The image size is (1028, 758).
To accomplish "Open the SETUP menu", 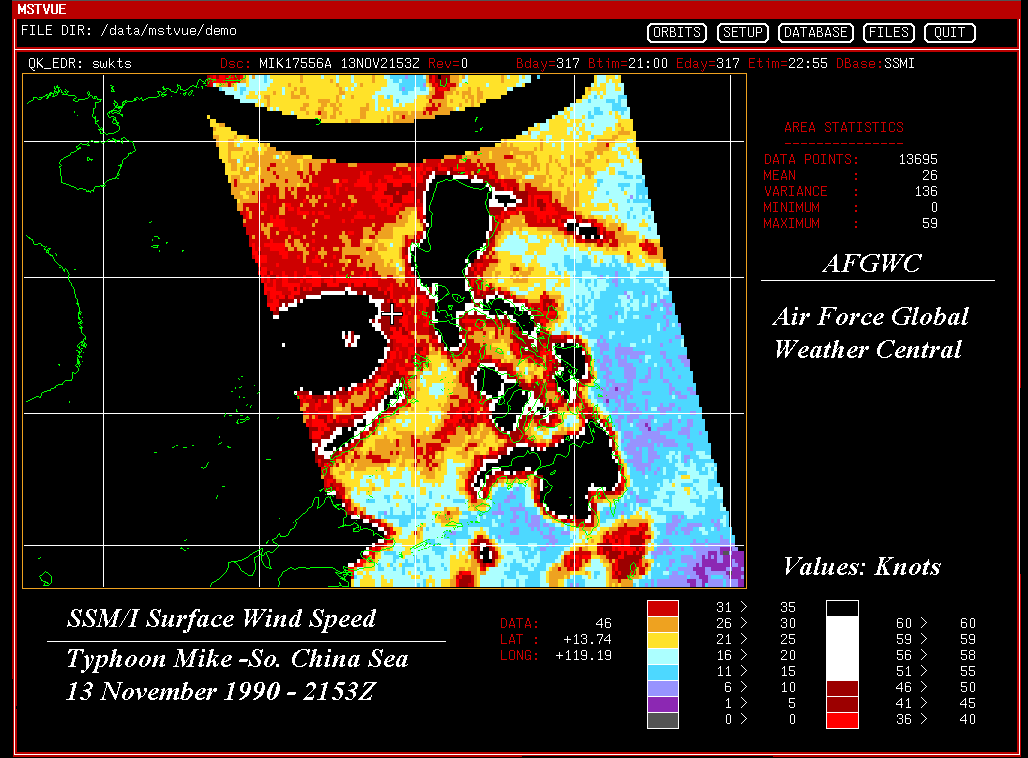I will click(x=742, y=33).
